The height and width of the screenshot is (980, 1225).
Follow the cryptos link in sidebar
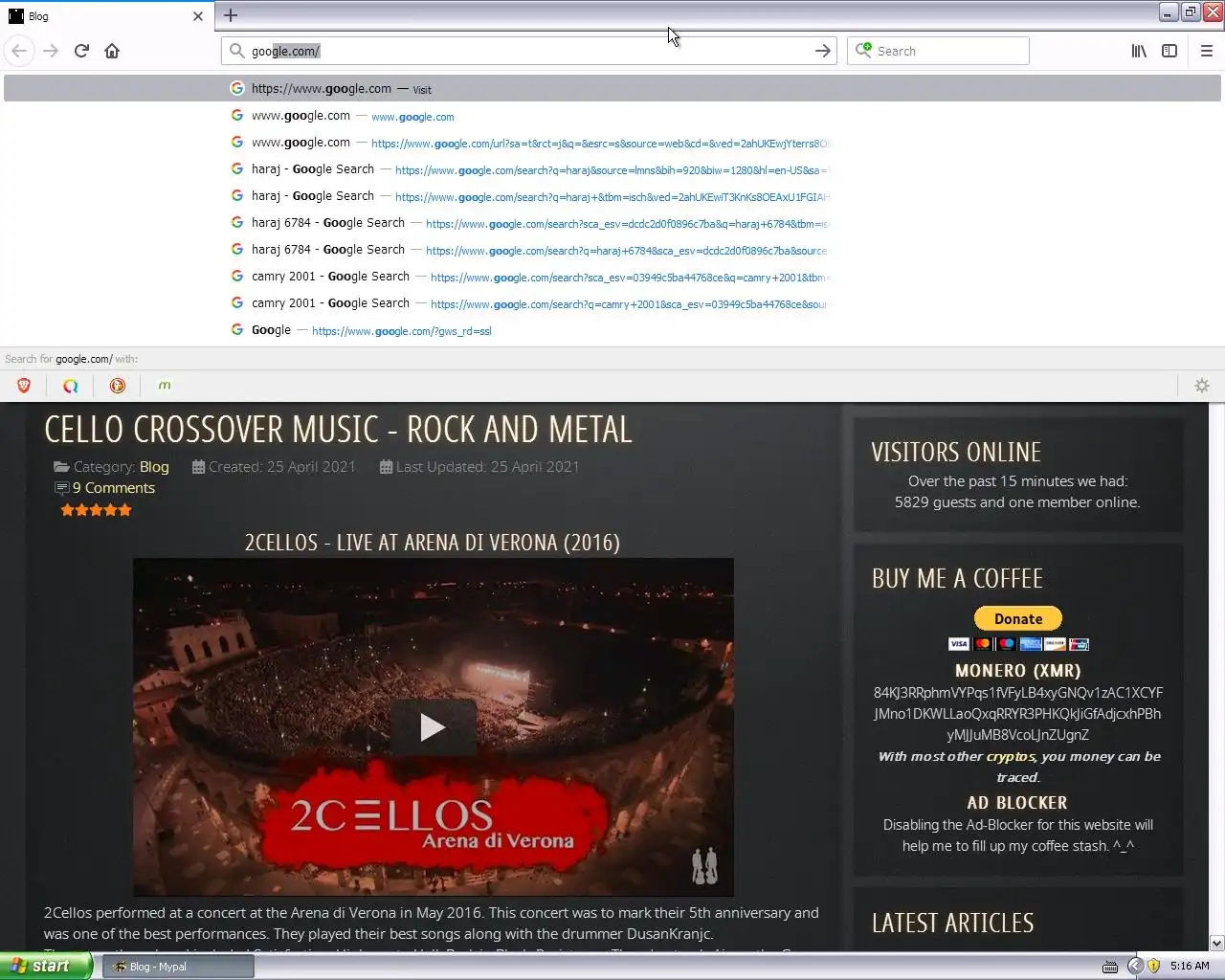[1011, 756]
